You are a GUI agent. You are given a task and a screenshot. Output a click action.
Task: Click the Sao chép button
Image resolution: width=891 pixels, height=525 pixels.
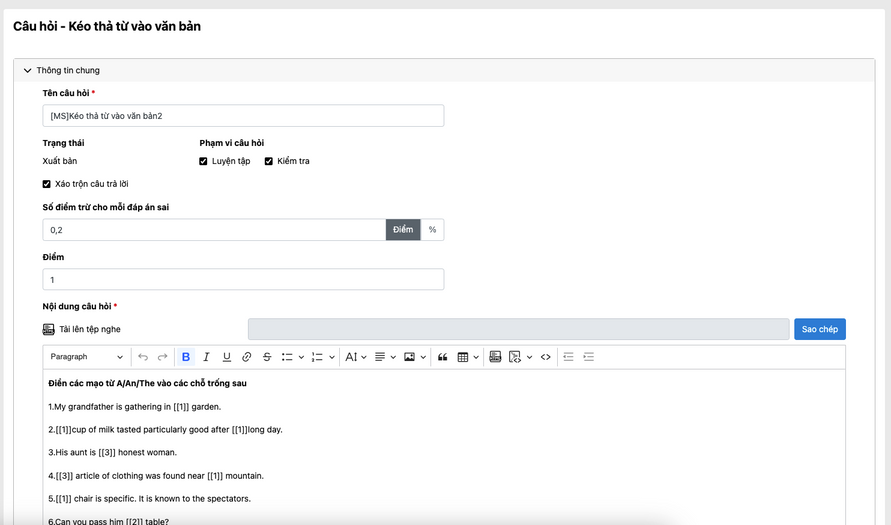820,329
